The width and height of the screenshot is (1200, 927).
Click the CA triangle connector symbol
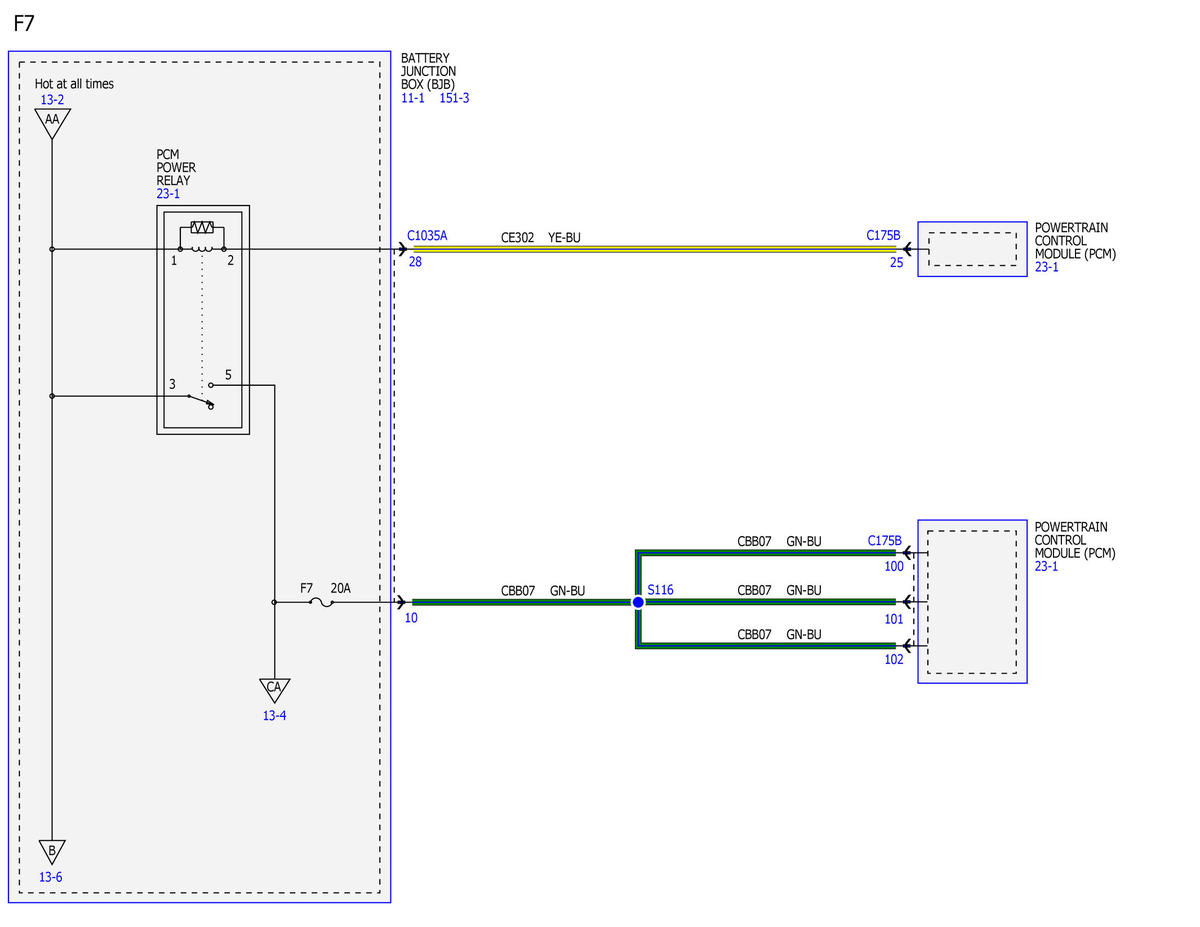(x=274, y=690)
